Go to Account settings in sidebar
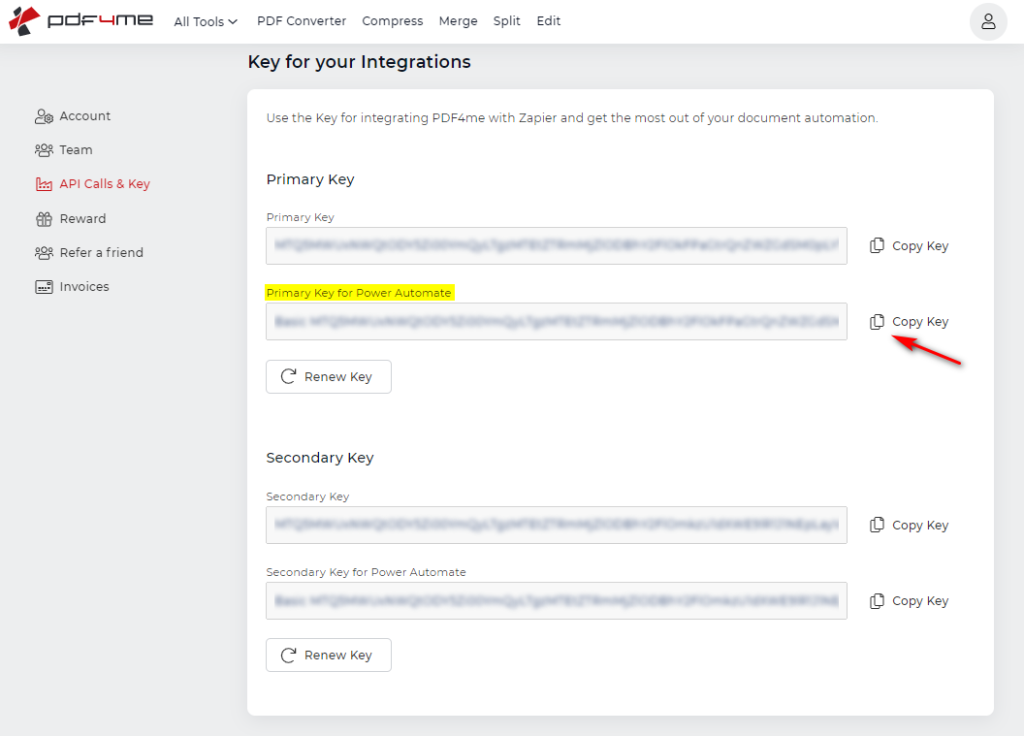The height and width of the screenshot is (736, 1024). click(x=72, y=116)
